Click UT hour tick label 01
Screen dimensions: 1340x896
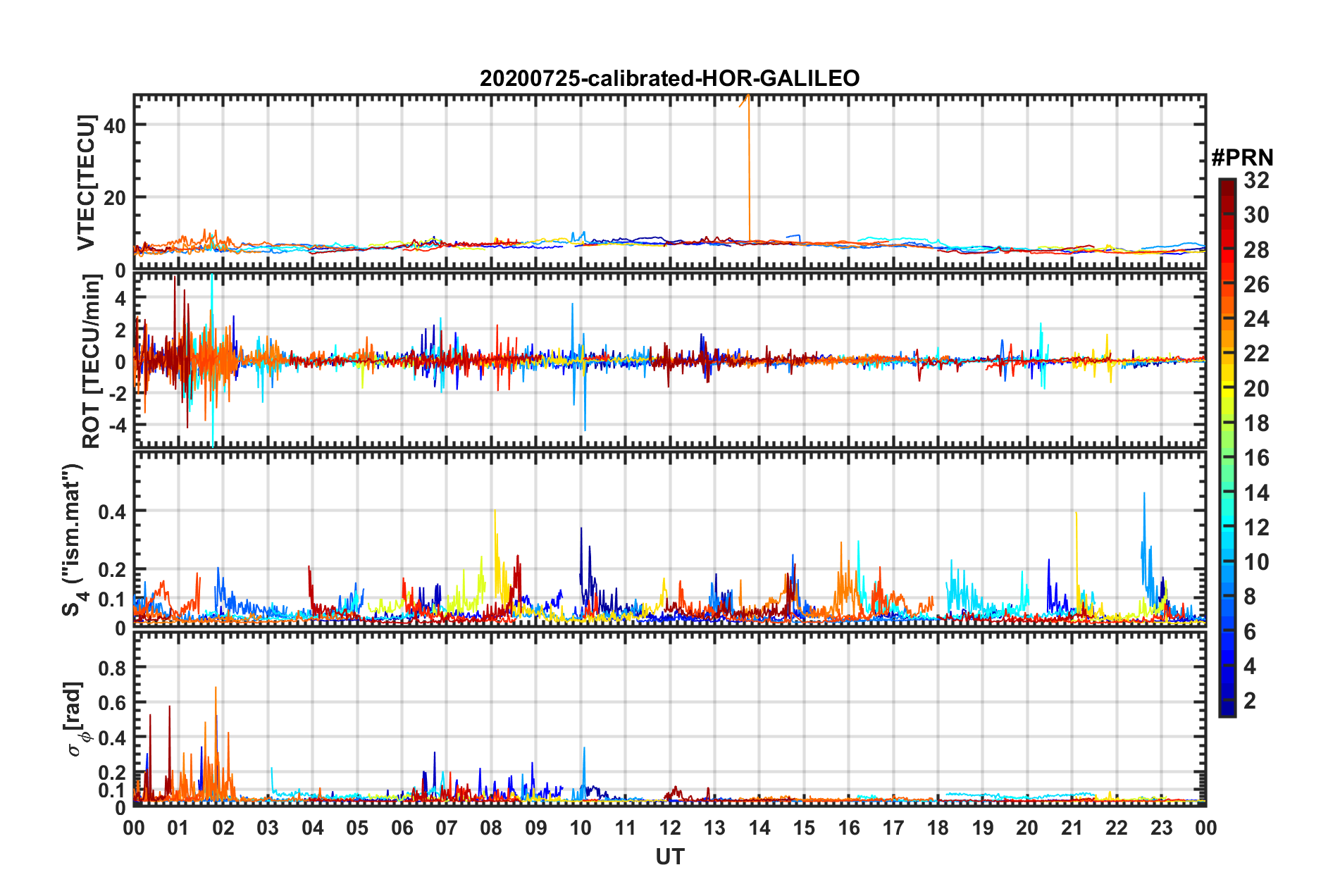click(178, 828)
